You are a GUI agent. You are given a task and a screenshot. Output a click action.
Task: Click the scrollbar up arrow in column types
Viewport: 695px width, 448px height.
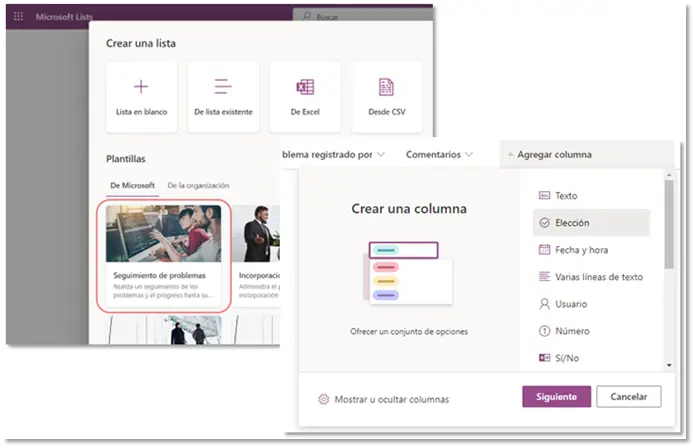(669, 175)
